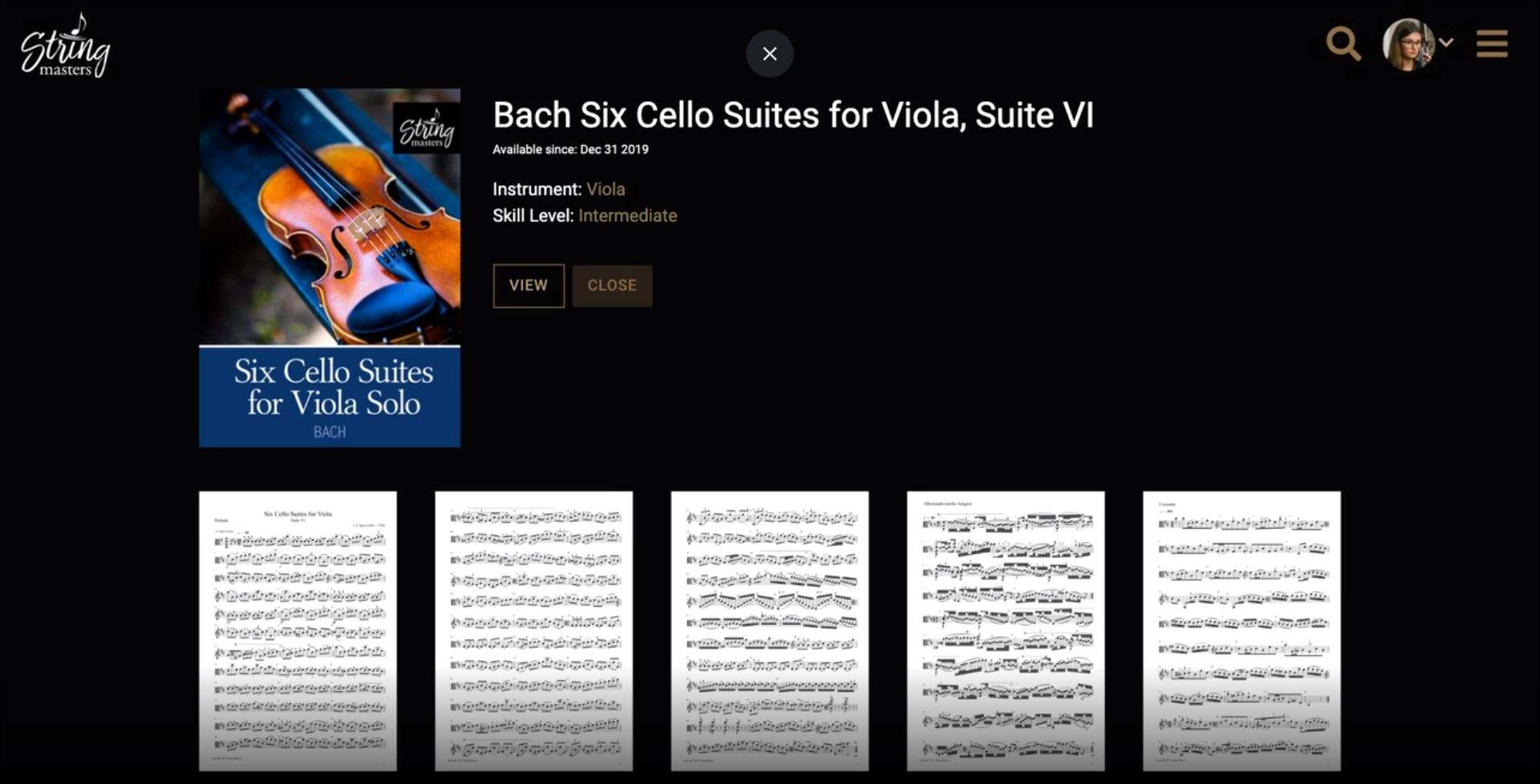The height and width of the screenshot is (784, 1540).
Task: Follow the Viola instrument link
Action: 606,189
